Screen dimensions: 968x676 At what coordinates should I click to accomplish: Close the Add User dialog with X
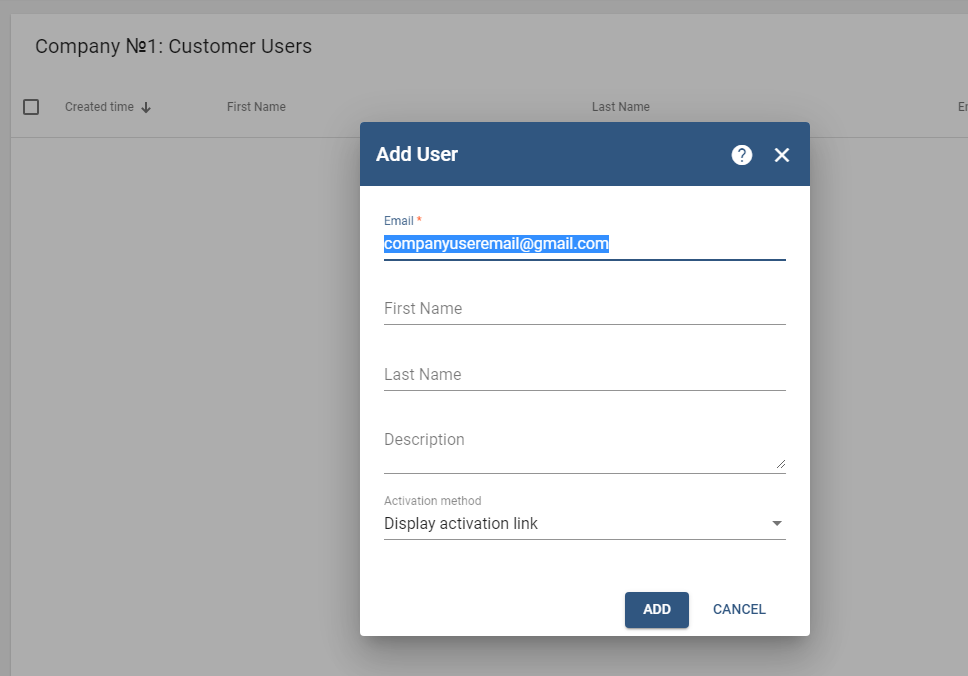[x=782, y=155]
